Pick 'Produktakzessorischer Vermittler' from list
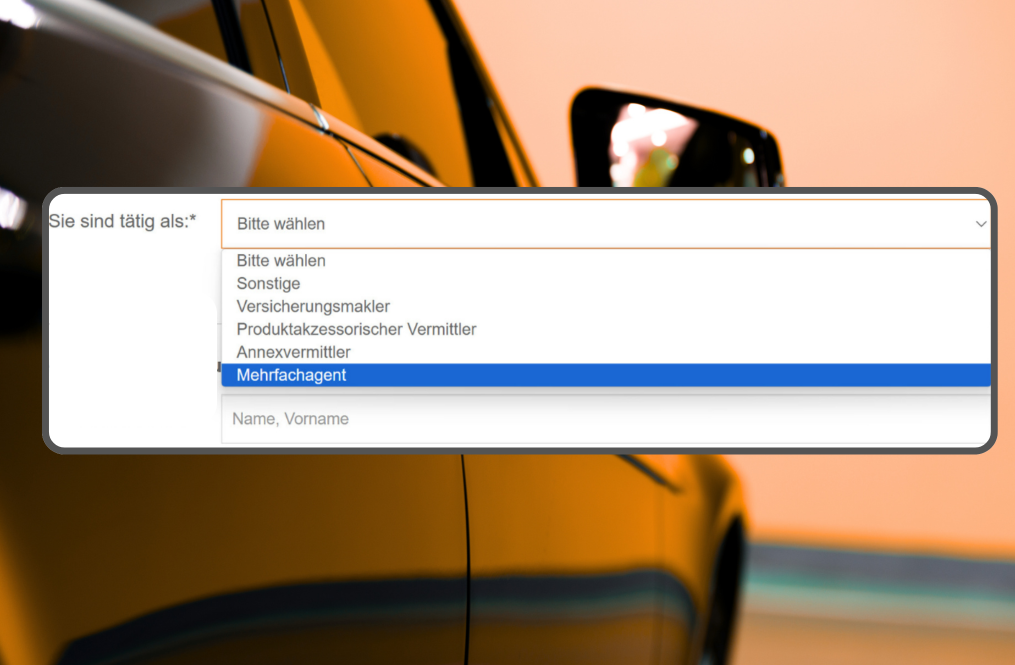1015x665 pixels. click(356, 329)
